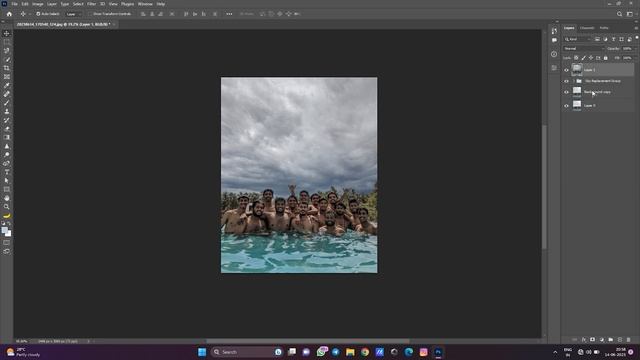Click the Home icon in options bar
The width and height of the screenshot is (640, 360).
pyautogui.click(x=9, y=14)
